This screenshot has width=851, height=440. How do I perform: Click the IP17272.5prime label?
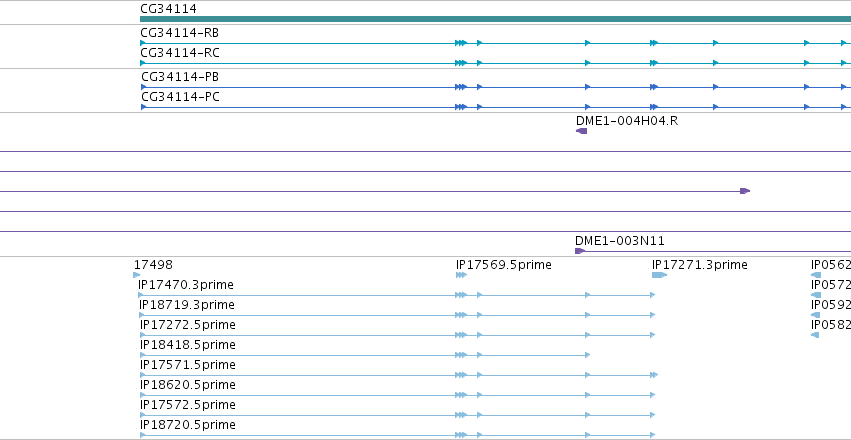[x=188, y=325]
